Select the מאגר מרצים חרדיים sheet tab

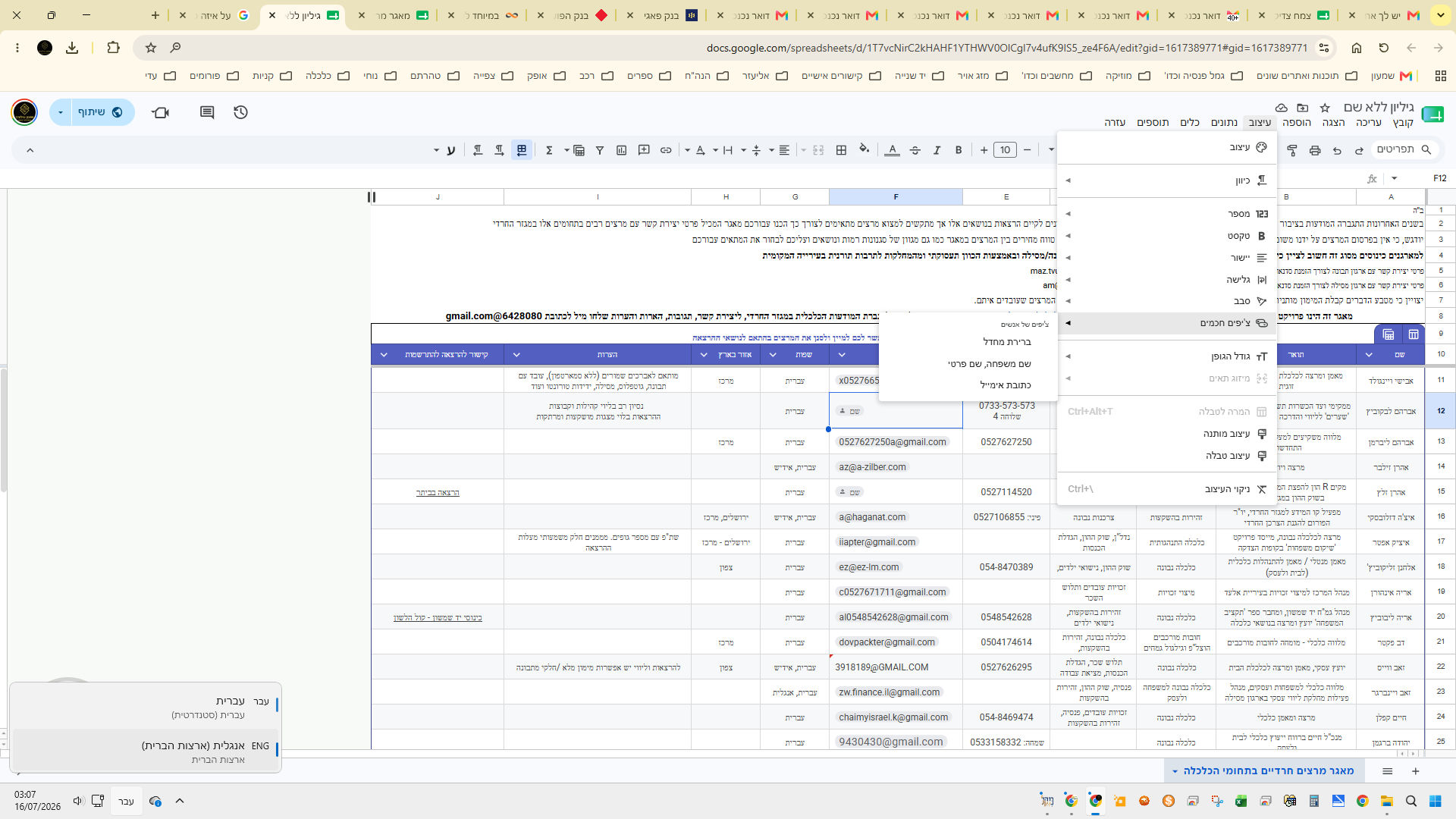coord(1263,771)
